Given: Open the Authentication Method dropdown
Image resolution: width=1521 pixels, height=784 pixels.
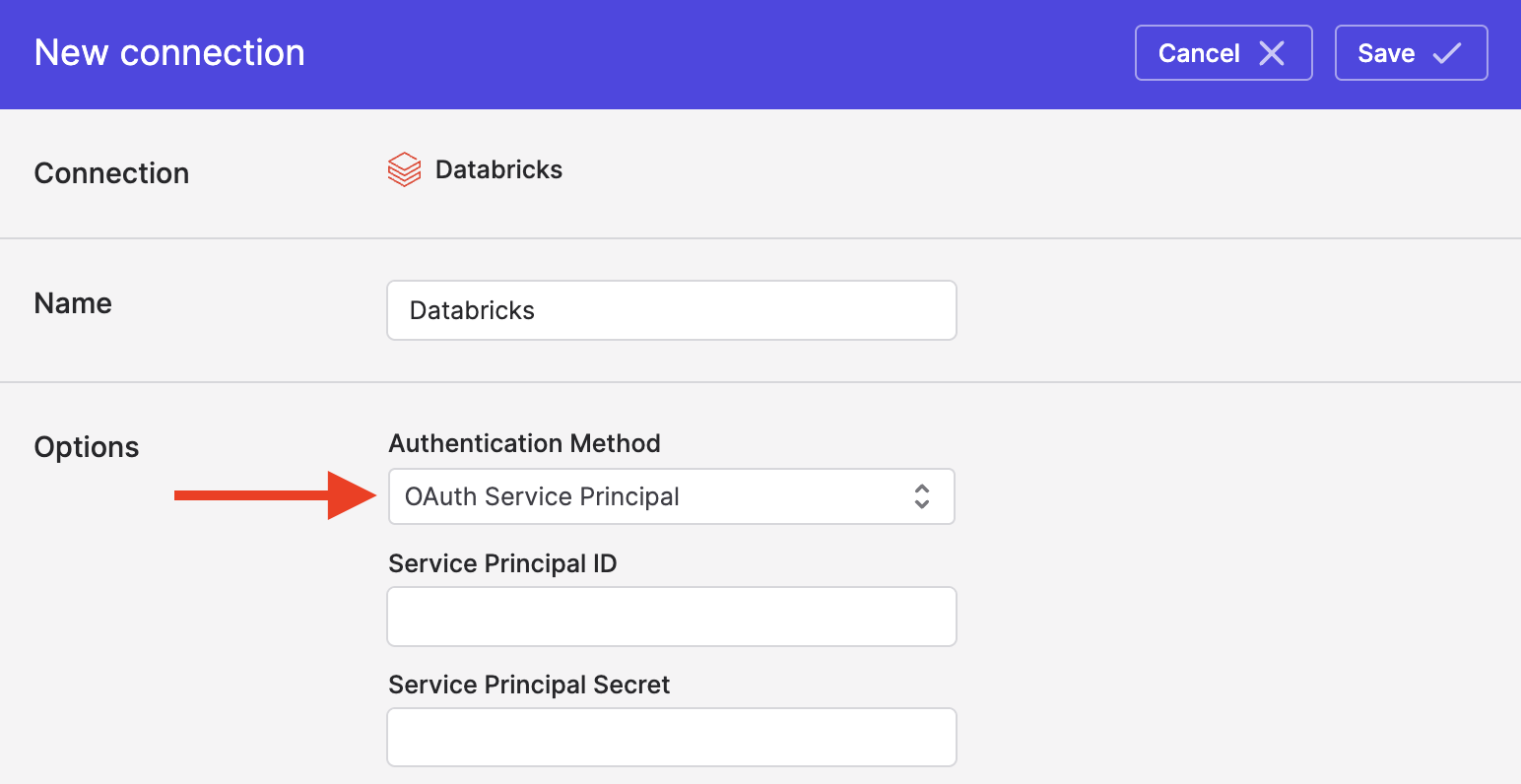Looking at the screenshot, I should click(672, 496).
